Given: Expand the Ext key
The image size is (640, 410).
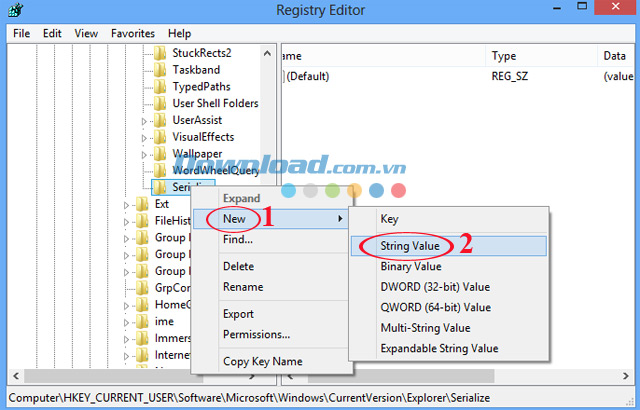Looking at the screenshot, I should (x=126, y=205).
